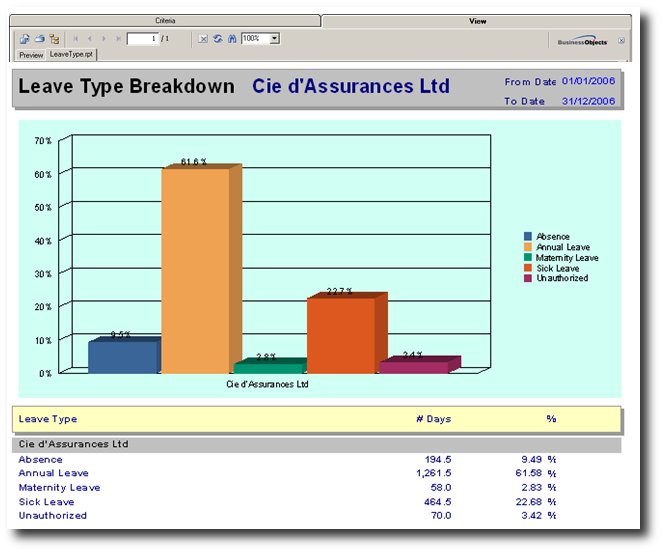Click the stop loading icon
Screen dimensions: 663x552
point(203,39)
